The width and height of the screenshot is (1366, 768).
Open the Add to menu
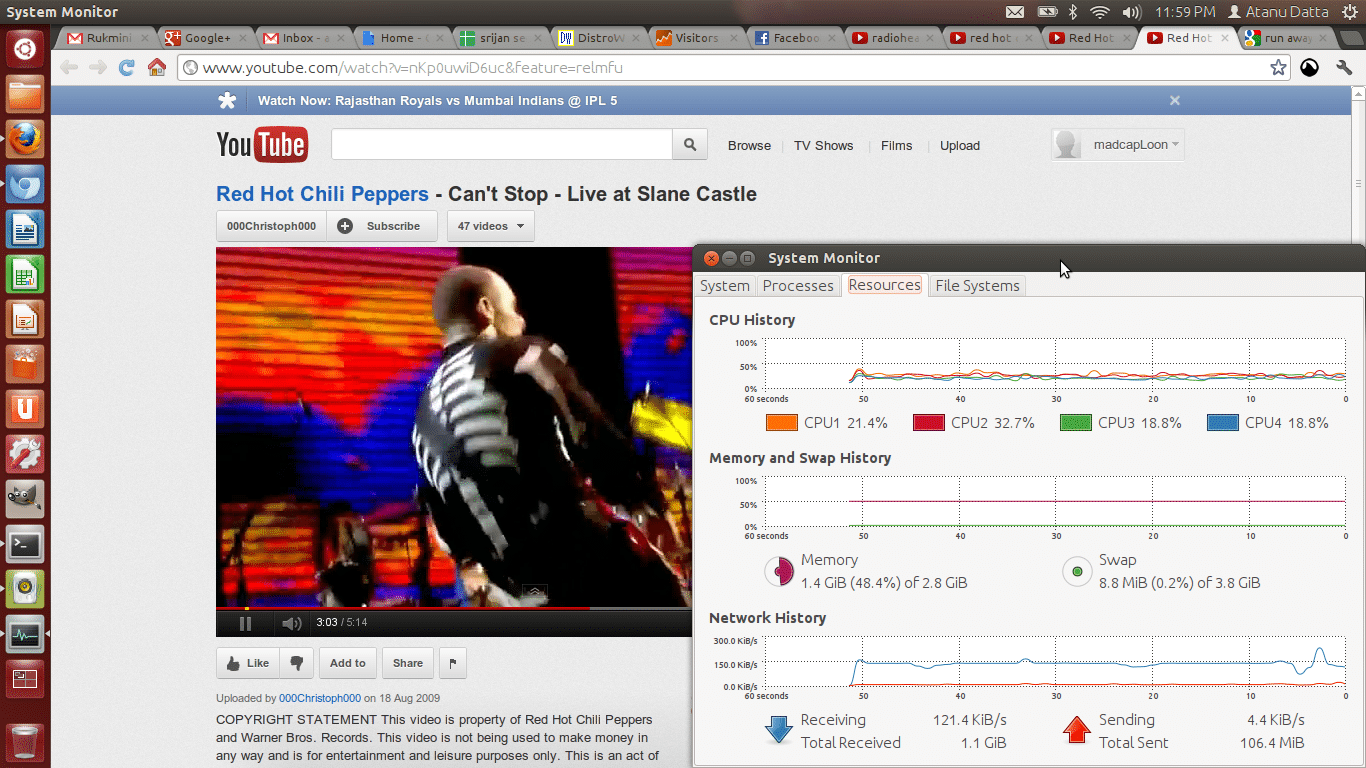[x=348, y=663]
